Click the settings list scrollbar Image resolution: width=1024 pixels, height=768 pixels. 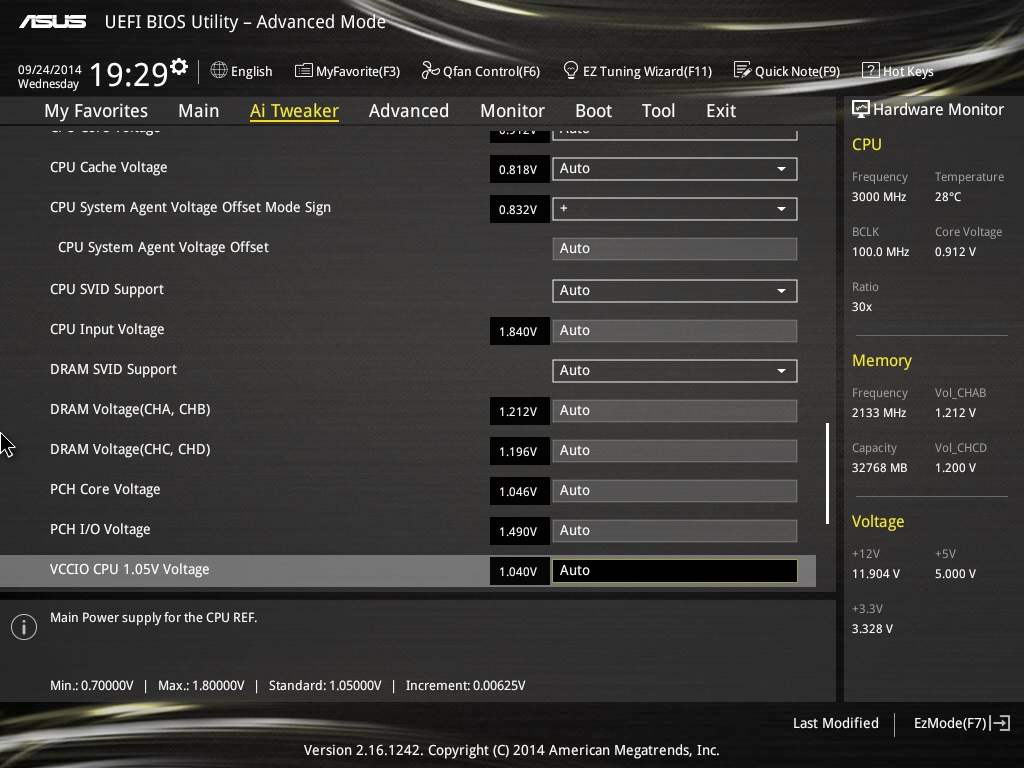tap(827, 473)
